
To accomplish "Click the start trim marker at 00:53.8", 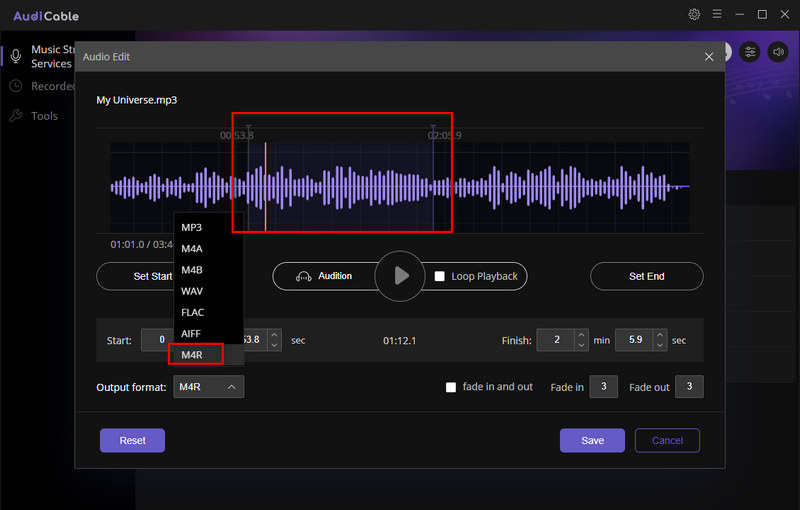I will coord(248,128).
